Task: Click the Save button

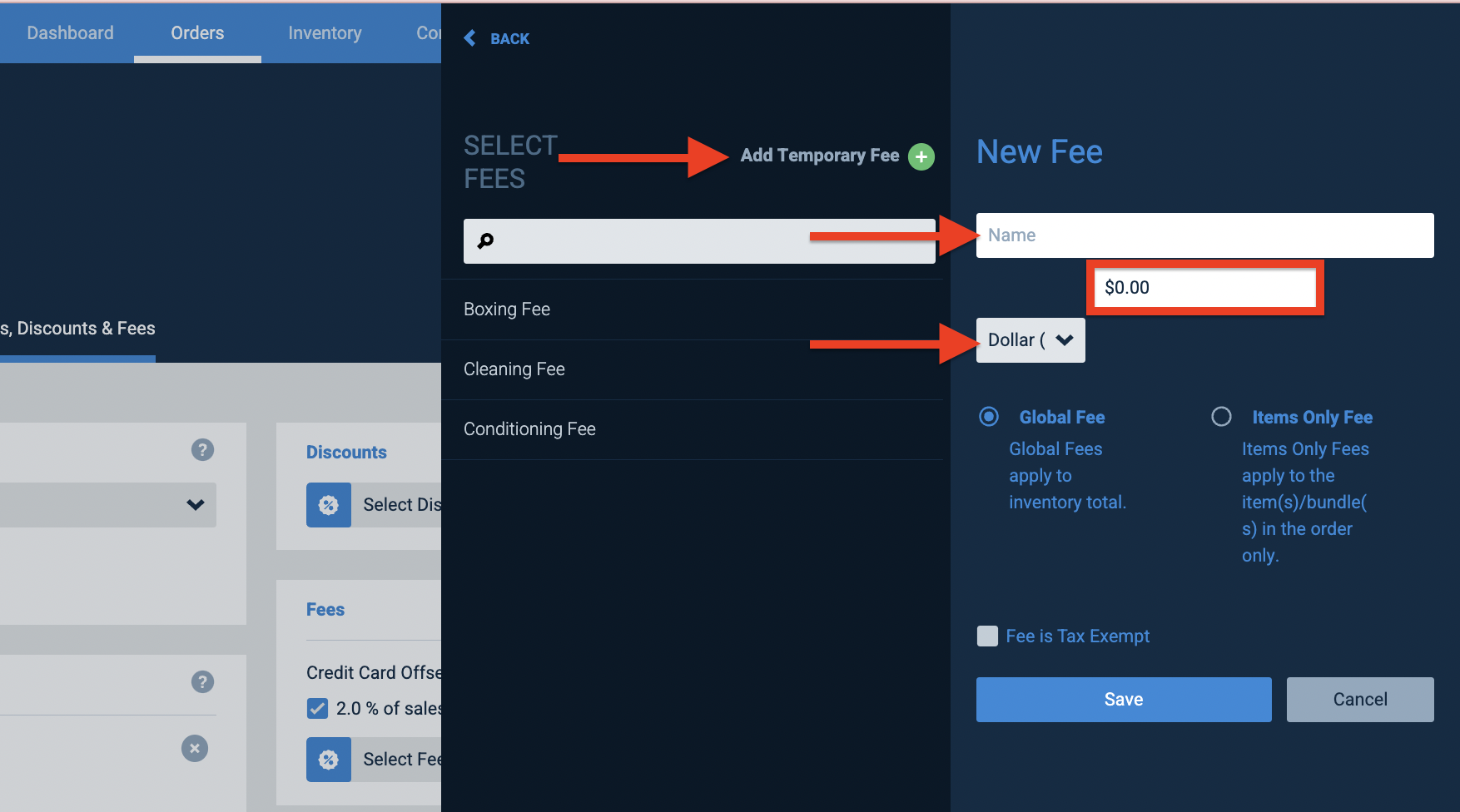Action: click(1124, 700)
